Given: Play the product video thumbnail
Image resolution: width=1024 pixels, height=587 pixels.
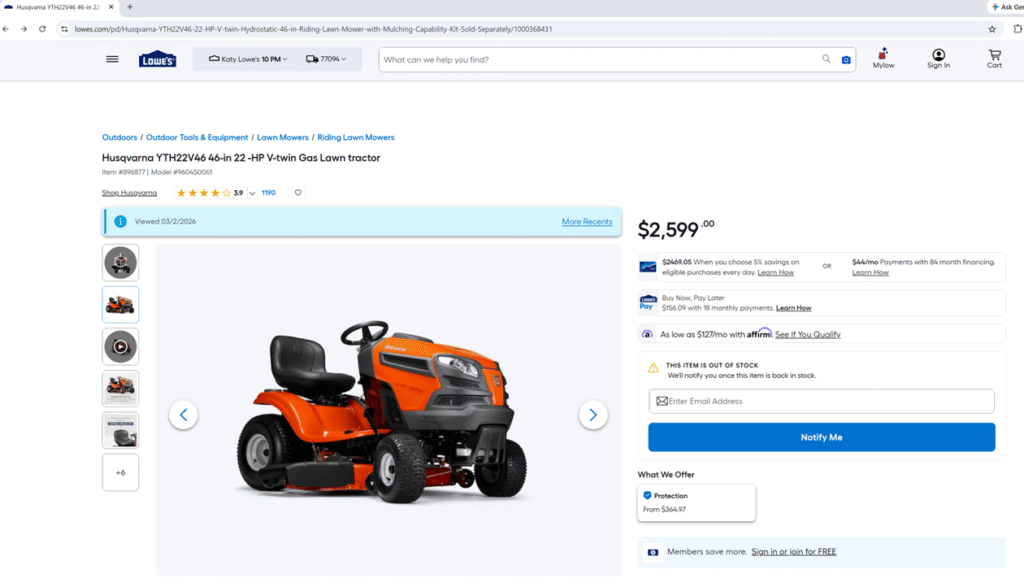Looking at the screenshot, I should click(x=121, y=347).
